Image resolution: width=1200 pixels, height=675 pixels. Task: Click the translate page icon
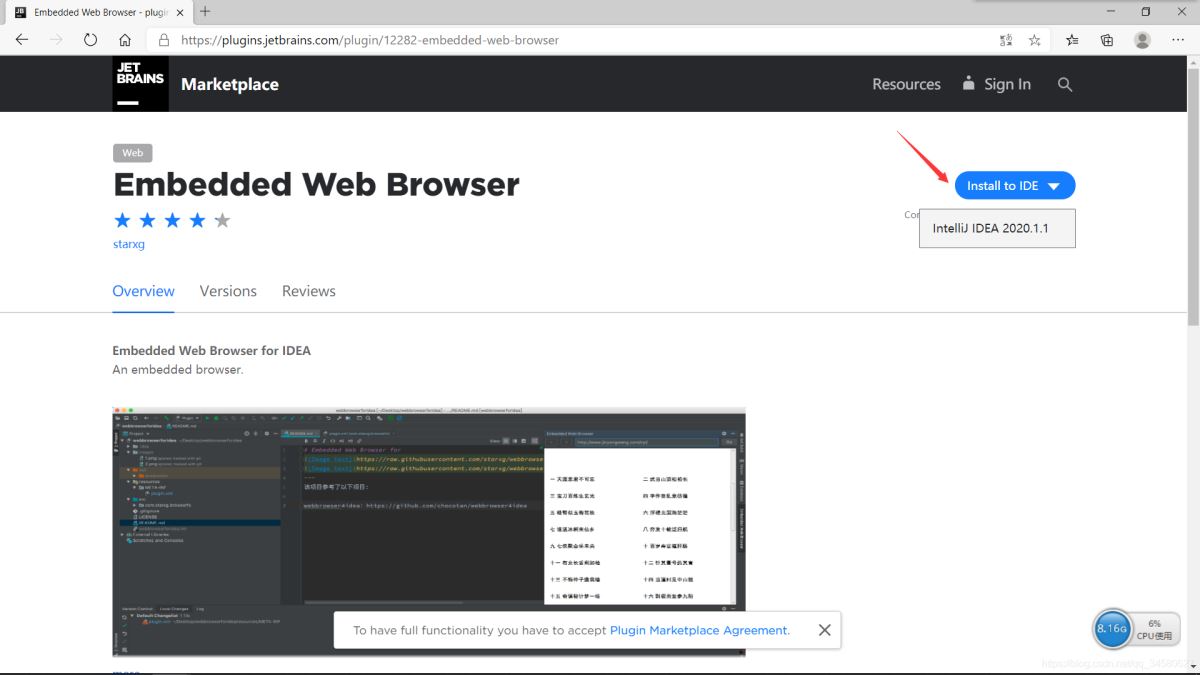1006,40
